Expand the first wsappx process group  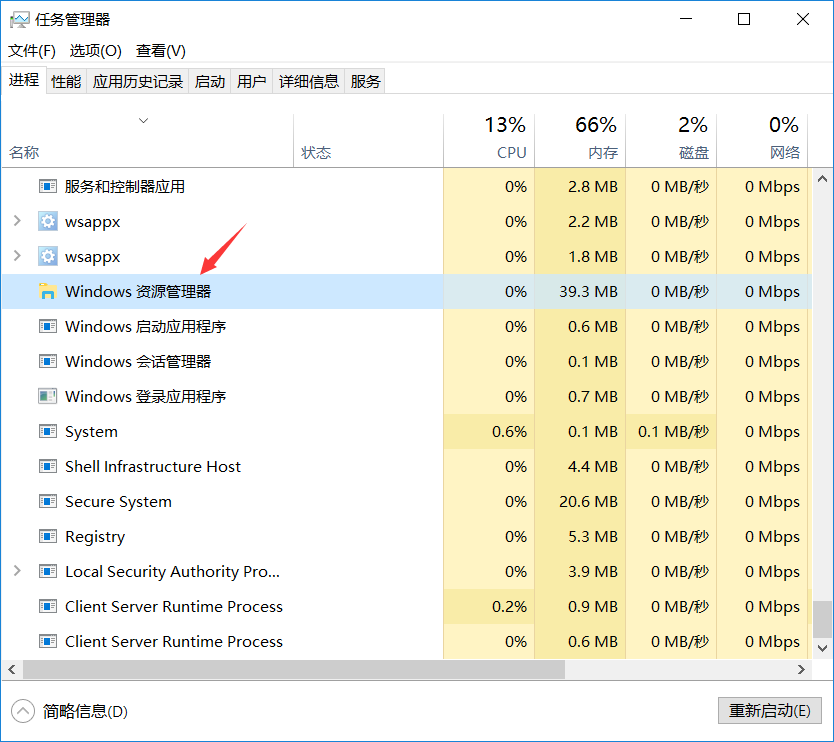click(17, 221)
